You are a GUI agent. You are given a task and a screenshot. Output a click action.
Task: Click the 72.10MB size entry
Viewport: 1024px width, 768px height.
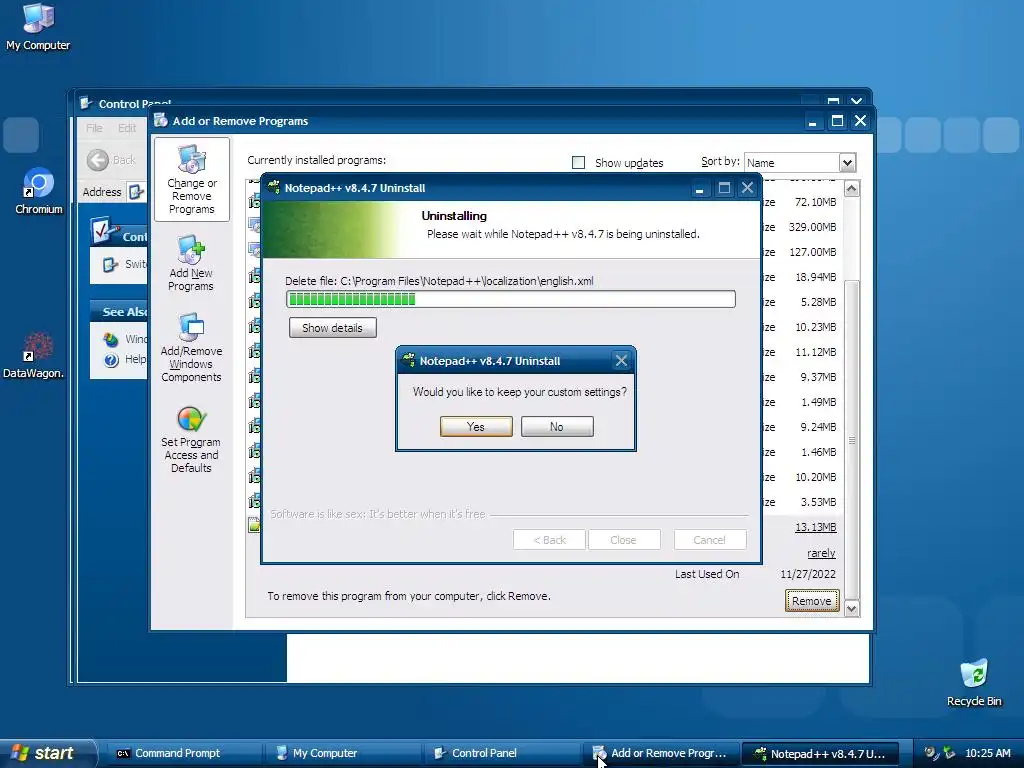(x=815, y=202)
